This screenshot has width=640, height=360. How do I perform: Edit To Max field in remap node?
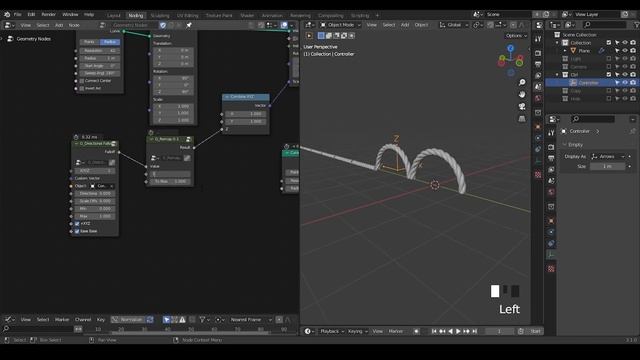coord(170,181)
